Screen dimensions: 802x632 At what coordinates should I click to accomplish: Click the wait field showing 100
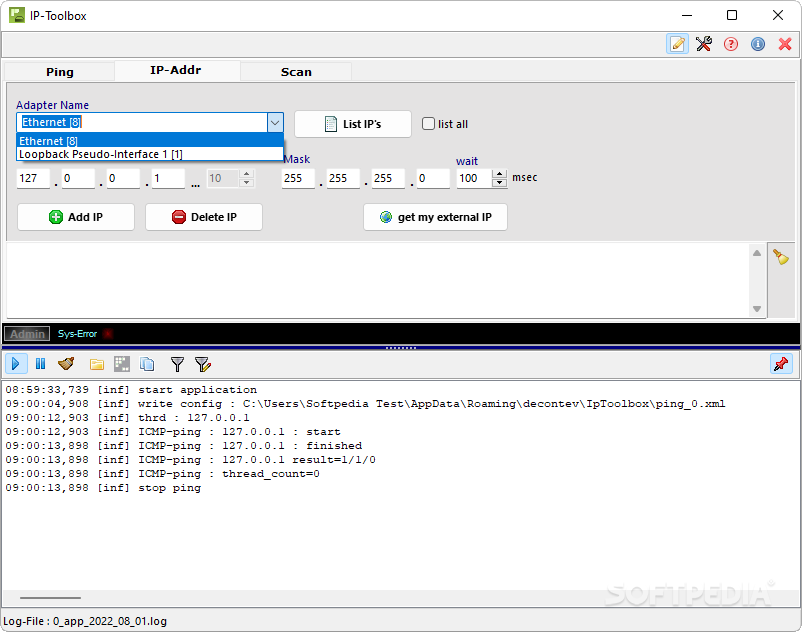click(474, 178)
